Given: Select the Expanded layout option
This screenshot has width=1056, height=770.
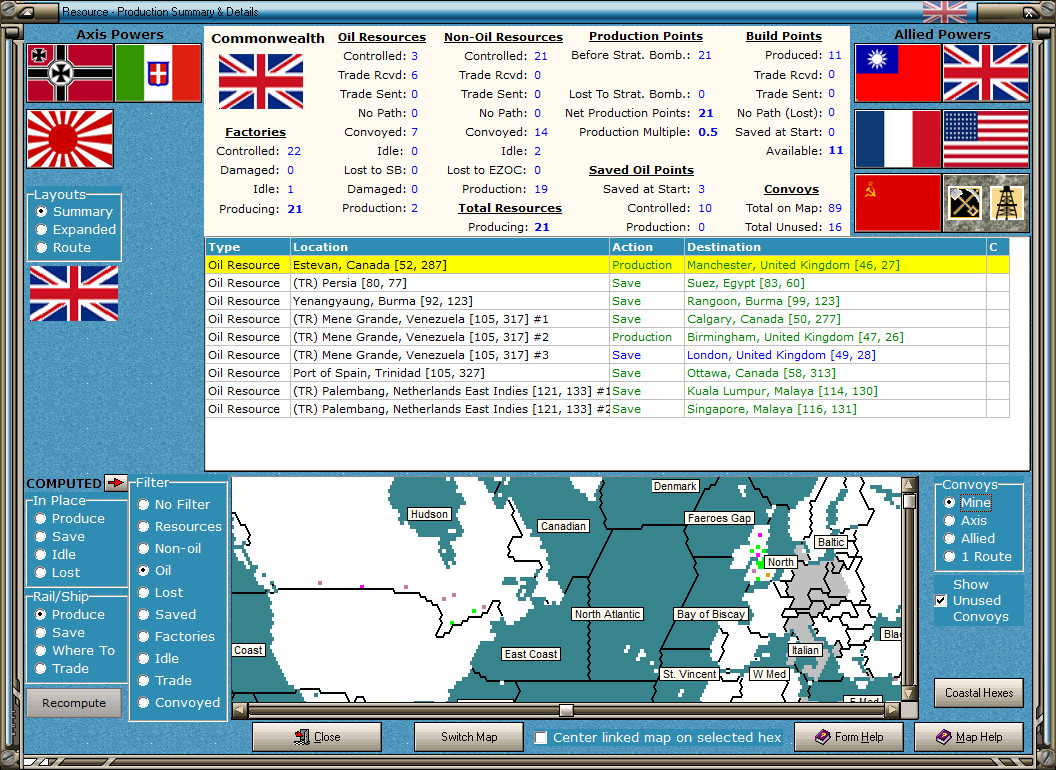Looking at the screenshot, I should coord(76,229).
